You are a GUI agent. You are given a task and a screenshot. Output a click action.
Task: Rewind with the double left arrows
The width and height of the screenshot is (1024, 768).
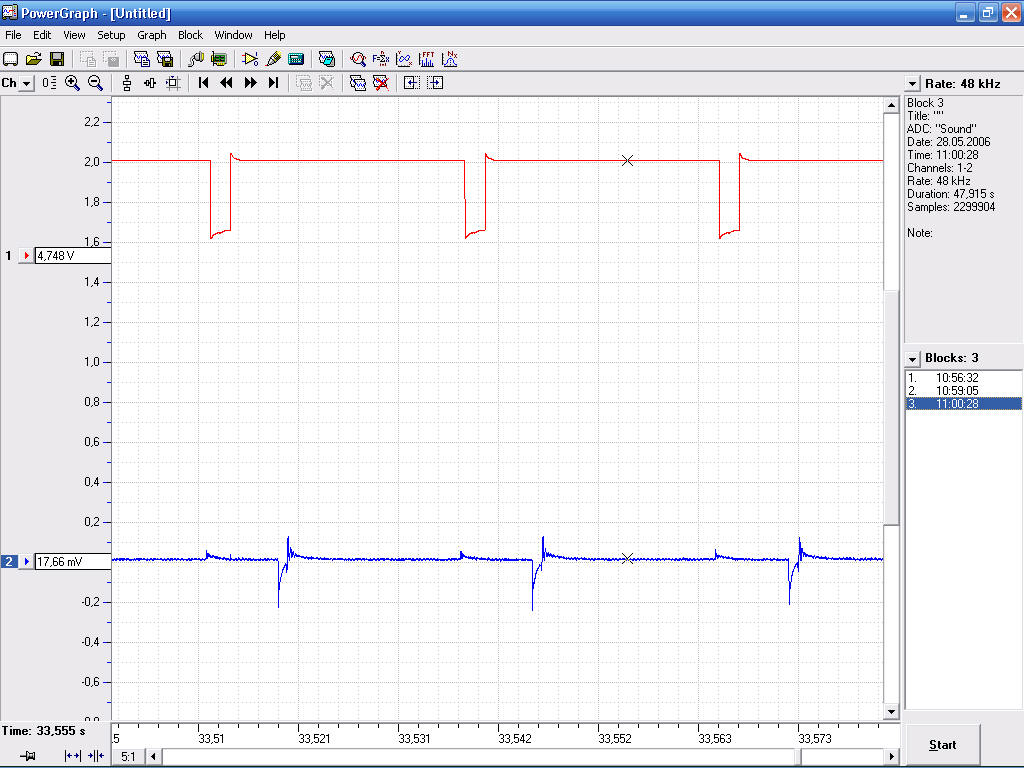[x=227, y=83]
